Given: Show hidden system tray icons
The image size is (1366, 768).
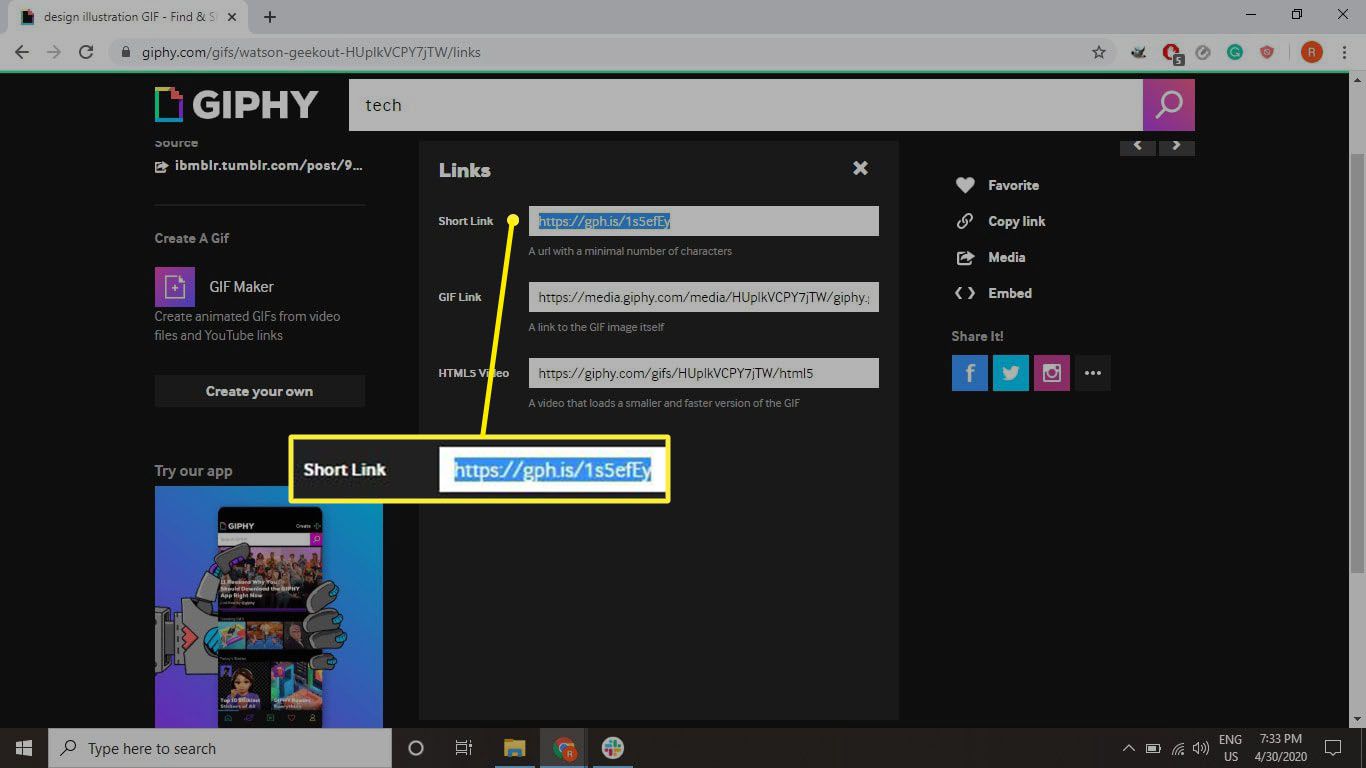Looking at the screenshot, I should (1129, 748).
